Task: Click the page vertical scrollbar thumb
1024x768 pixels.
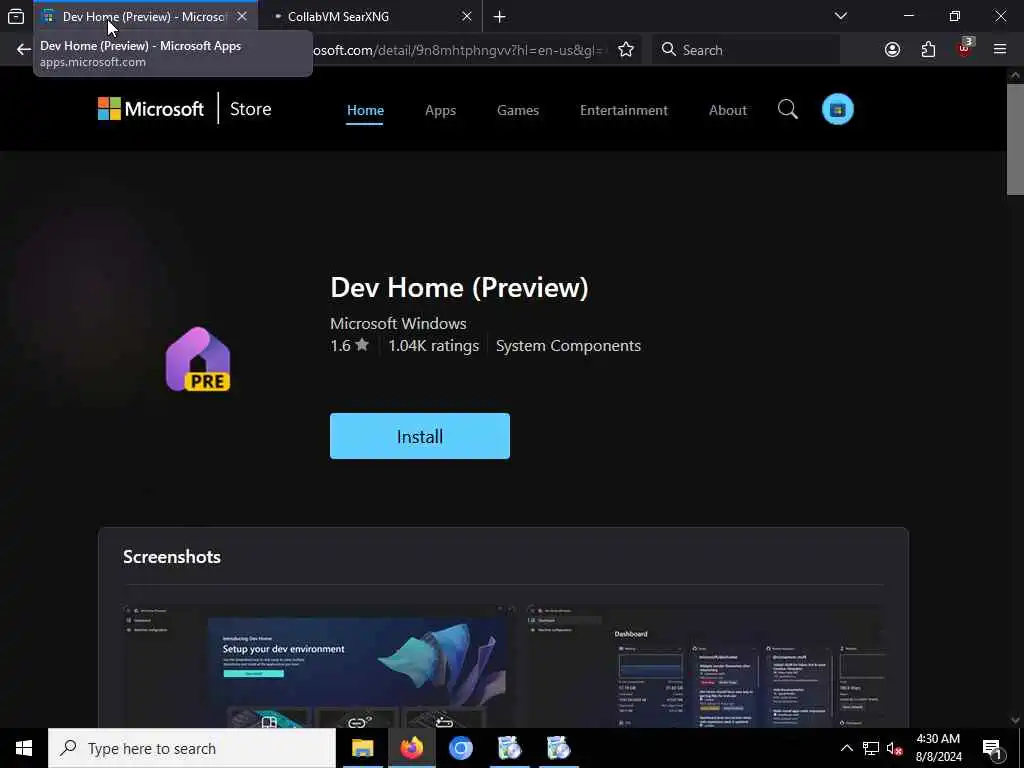Action: (x=1015, y=139)
